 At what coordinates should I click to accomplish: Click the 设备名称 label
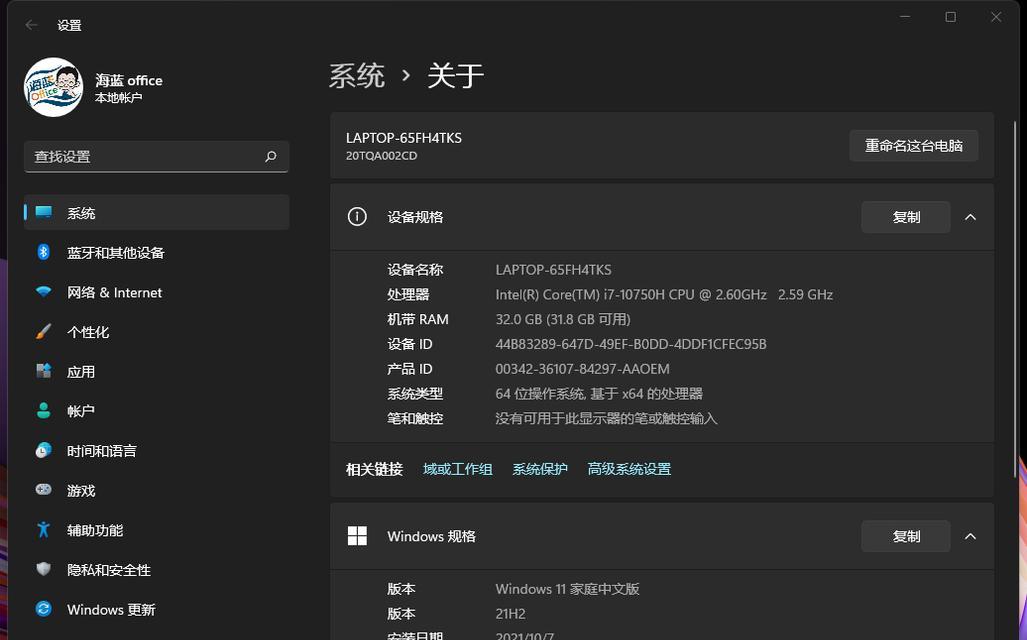pos(415,270)
